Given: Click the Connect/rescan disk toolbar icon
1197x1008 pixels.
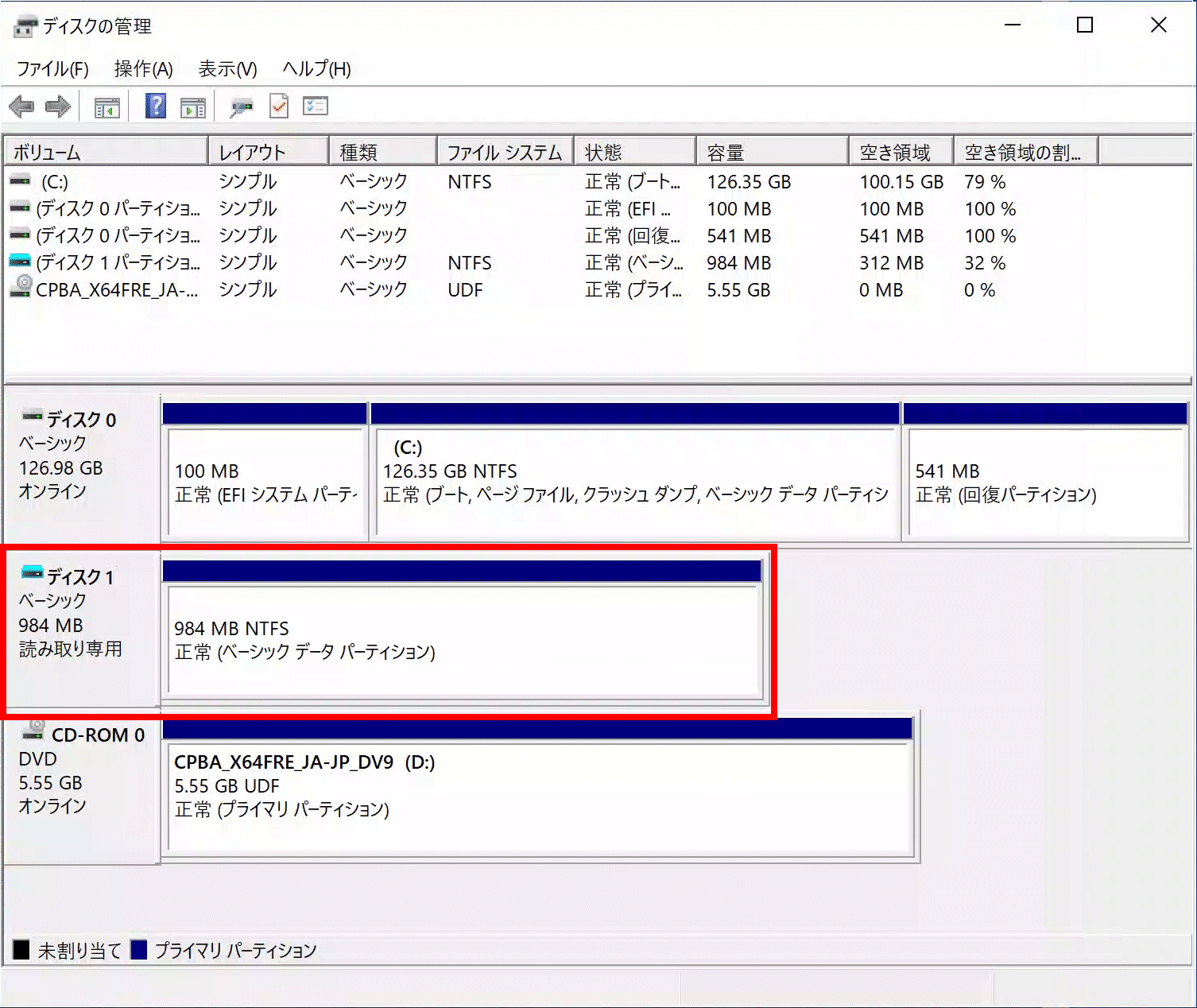Looking at the screenshot, I should tap(242, 107).
